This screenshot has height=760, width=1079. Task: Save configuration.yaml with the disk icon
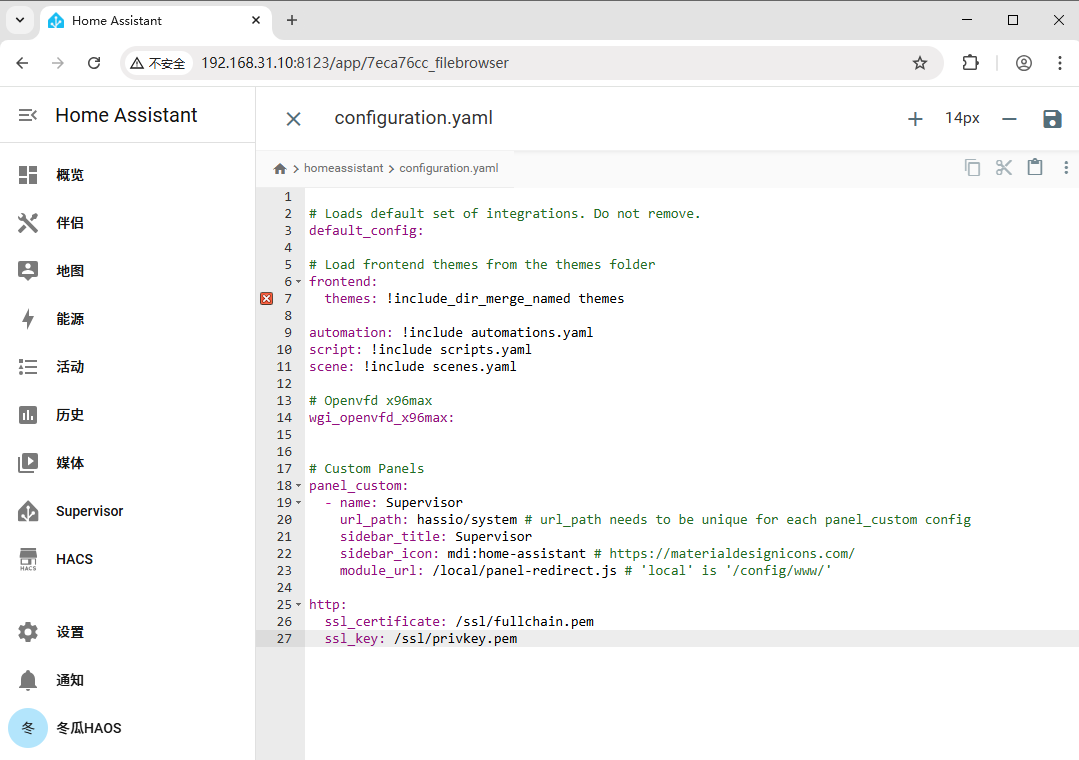click(1052, 119)
